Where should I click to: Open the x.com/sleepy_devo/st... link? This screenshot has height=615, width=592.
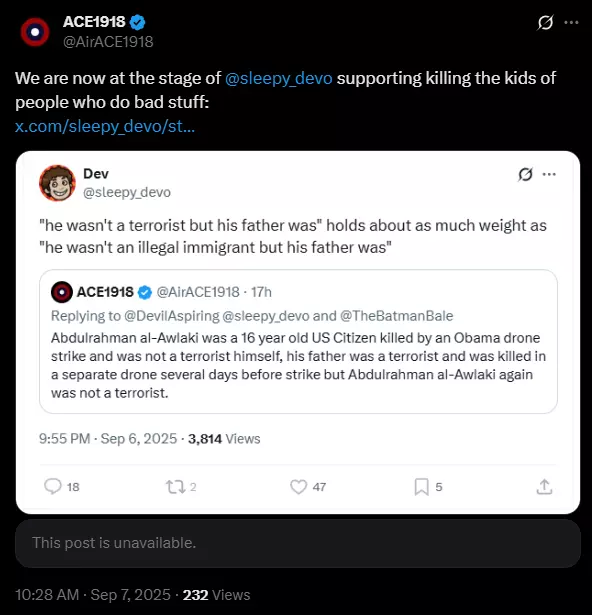tap(105, 126)
